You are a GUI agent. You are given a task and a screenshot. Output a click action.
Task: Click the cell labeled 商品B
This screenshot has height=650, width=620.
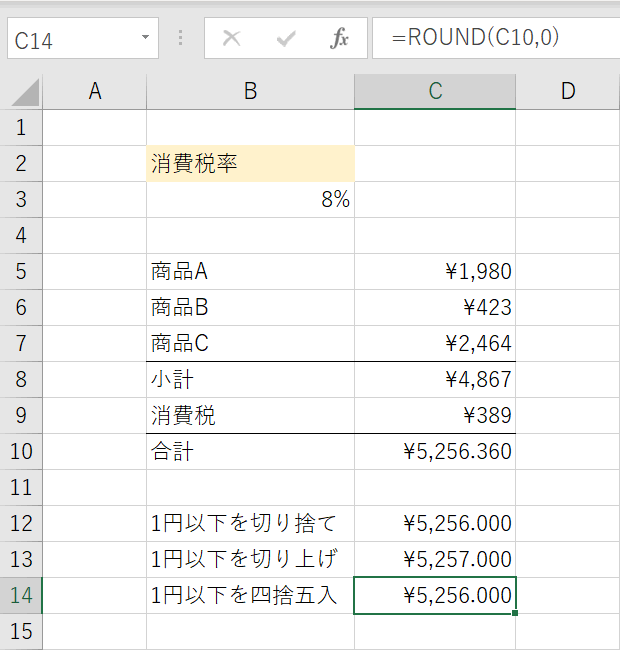tap(250, 308)
